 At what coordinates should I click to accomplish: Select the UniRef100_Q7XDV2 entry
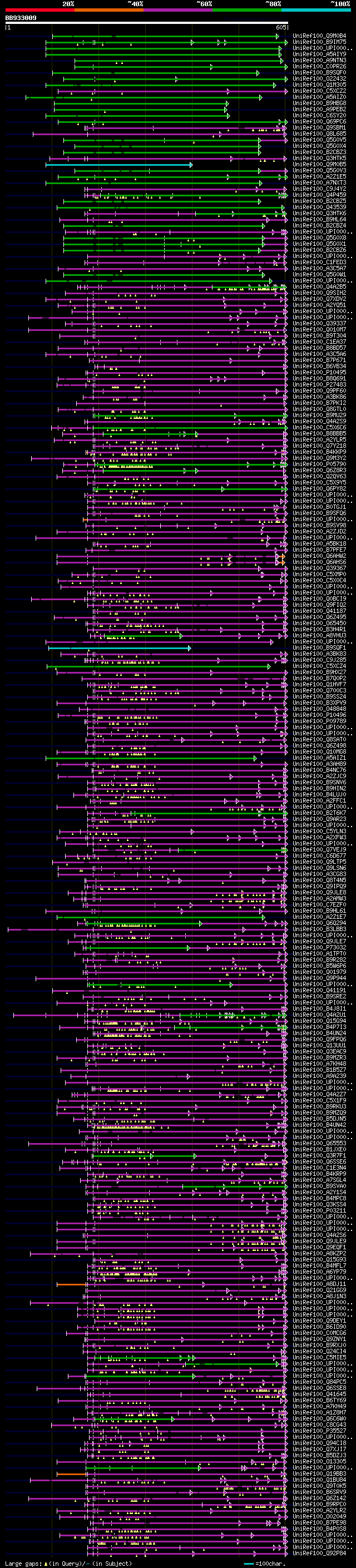[x=319, y=299]
